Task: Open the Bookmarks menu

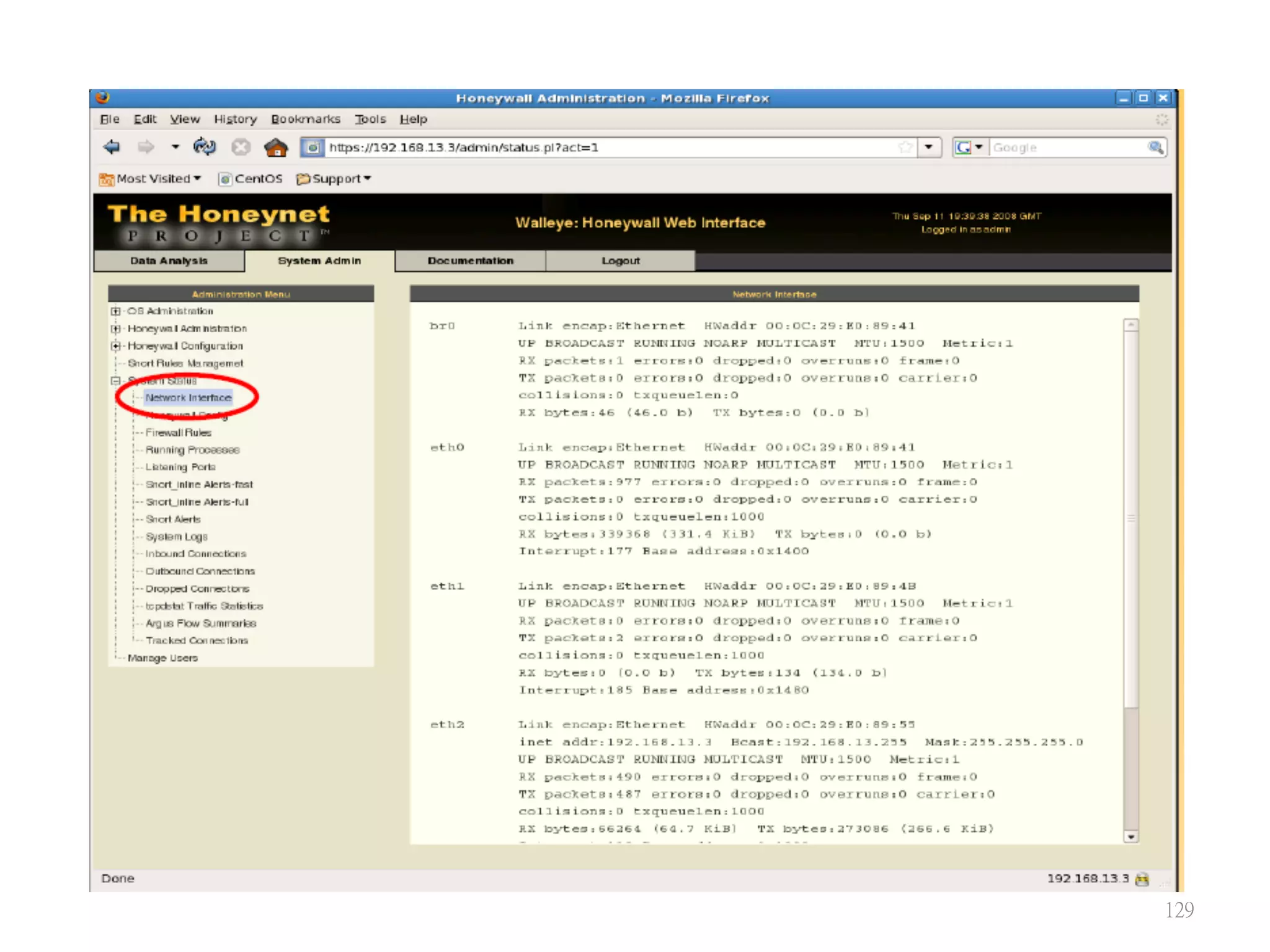Action: [305, 119]
